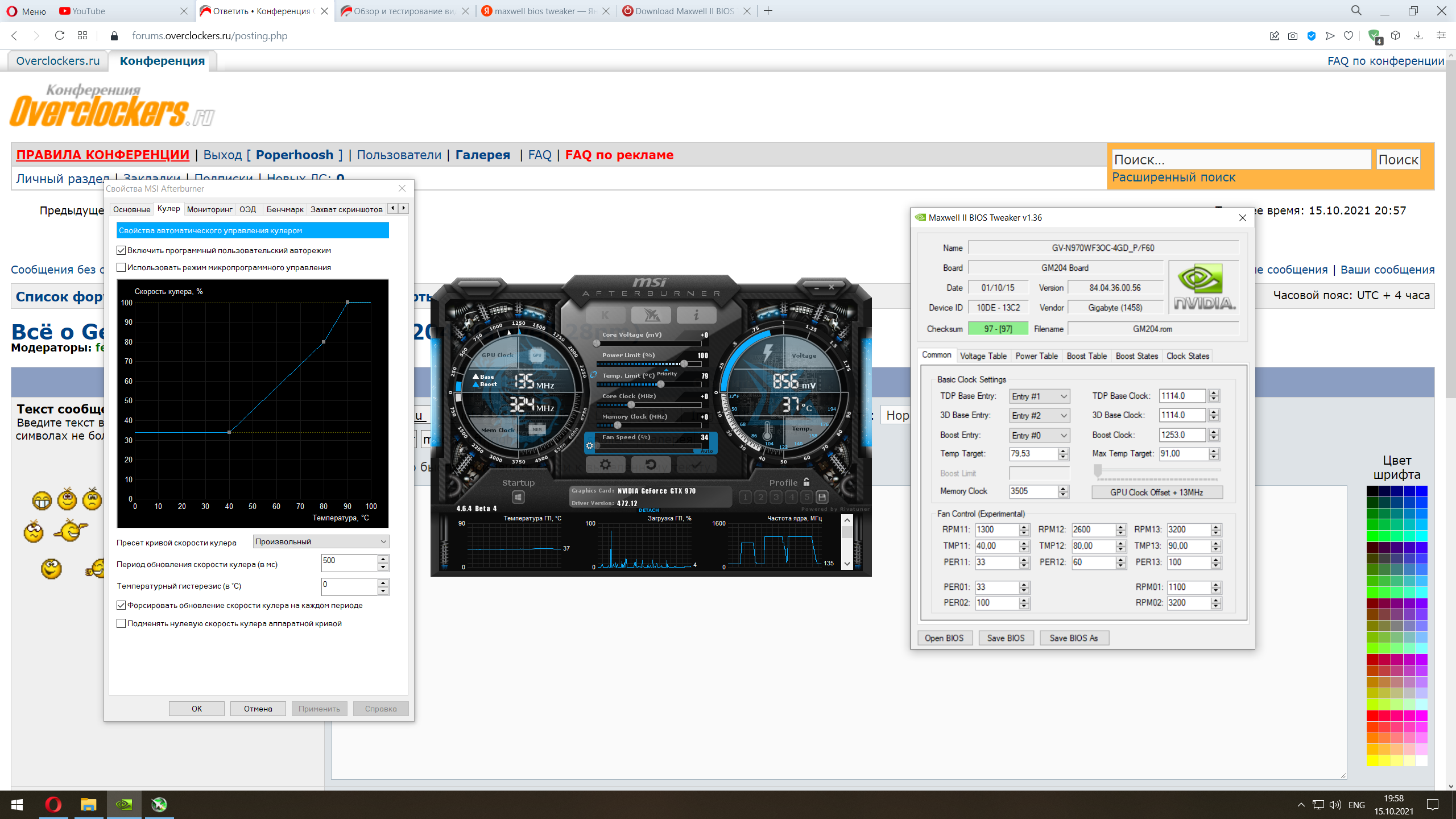Click the save profile floppy icon
This screenshot has width=1456, height=819.
(x=822, y=497)
